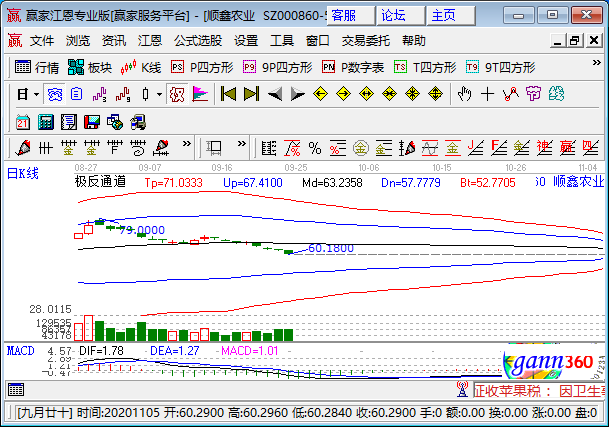This screenshot has width=609, height=427.
Task: Expand the drawing toolbar overflow chevron
Action: (x=187, y=144)
